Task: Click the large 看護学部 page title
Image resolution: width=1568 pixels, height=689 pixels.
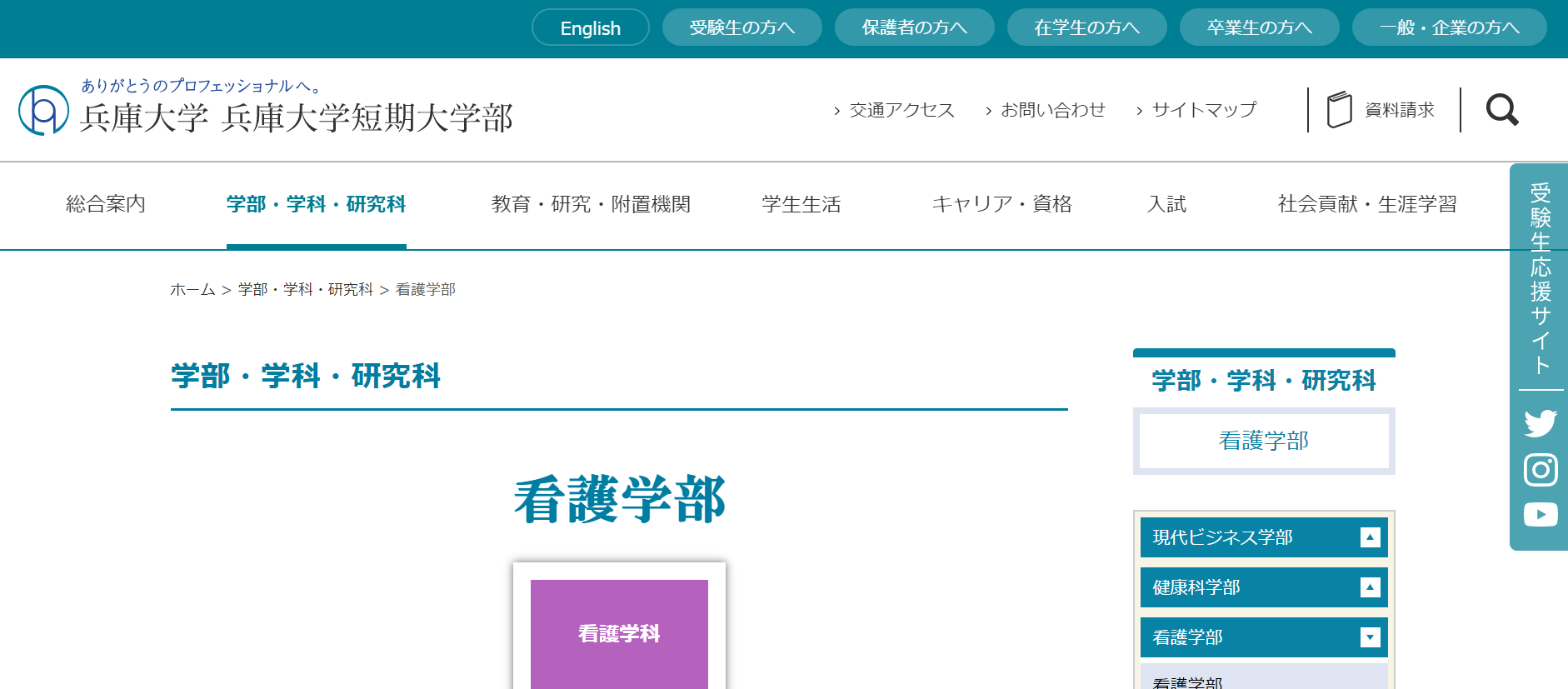Action: click(x=620, y=500)
